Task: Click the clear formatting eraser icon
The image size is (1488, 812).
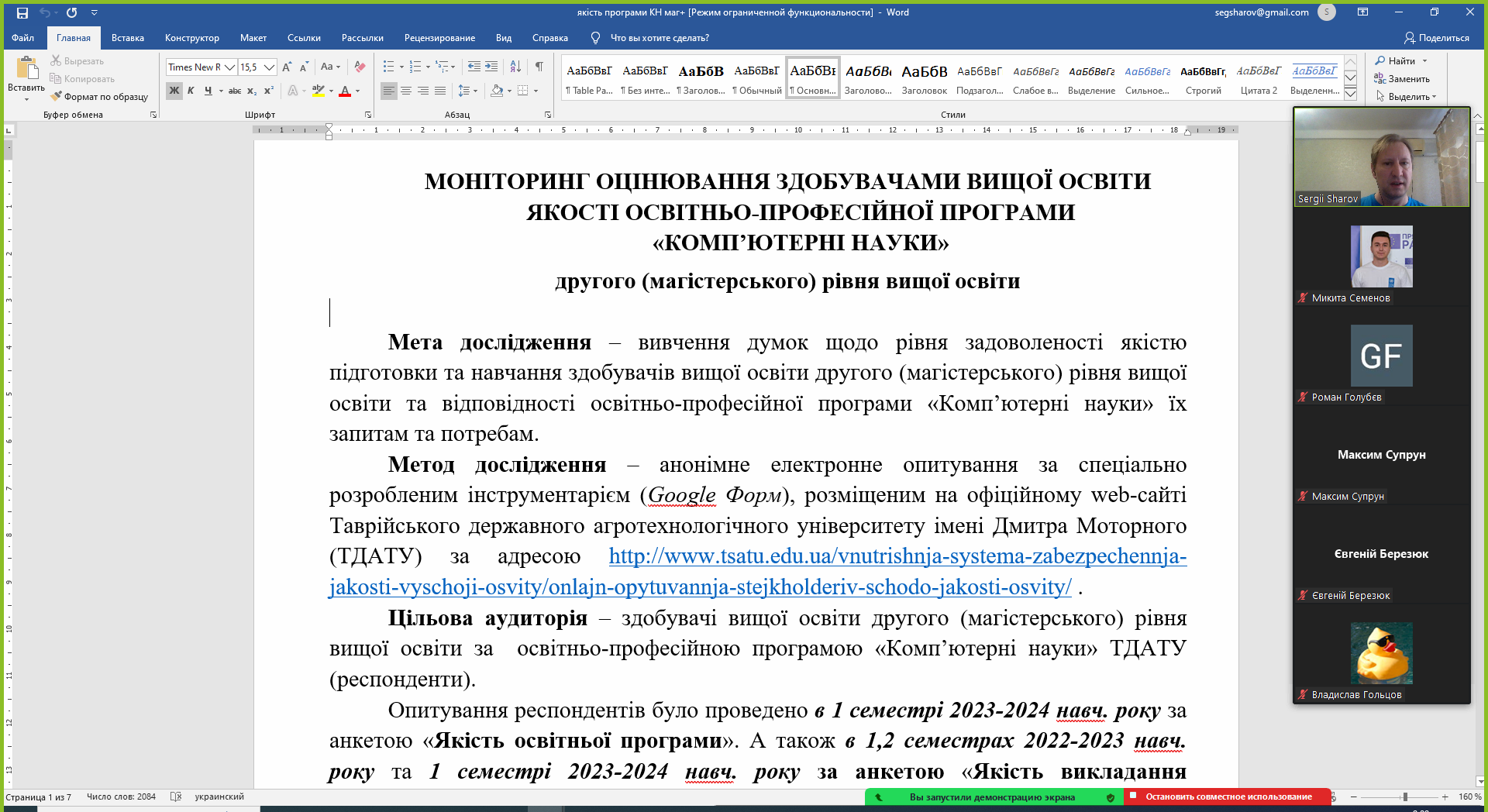Action: click(x=360, y=67)
